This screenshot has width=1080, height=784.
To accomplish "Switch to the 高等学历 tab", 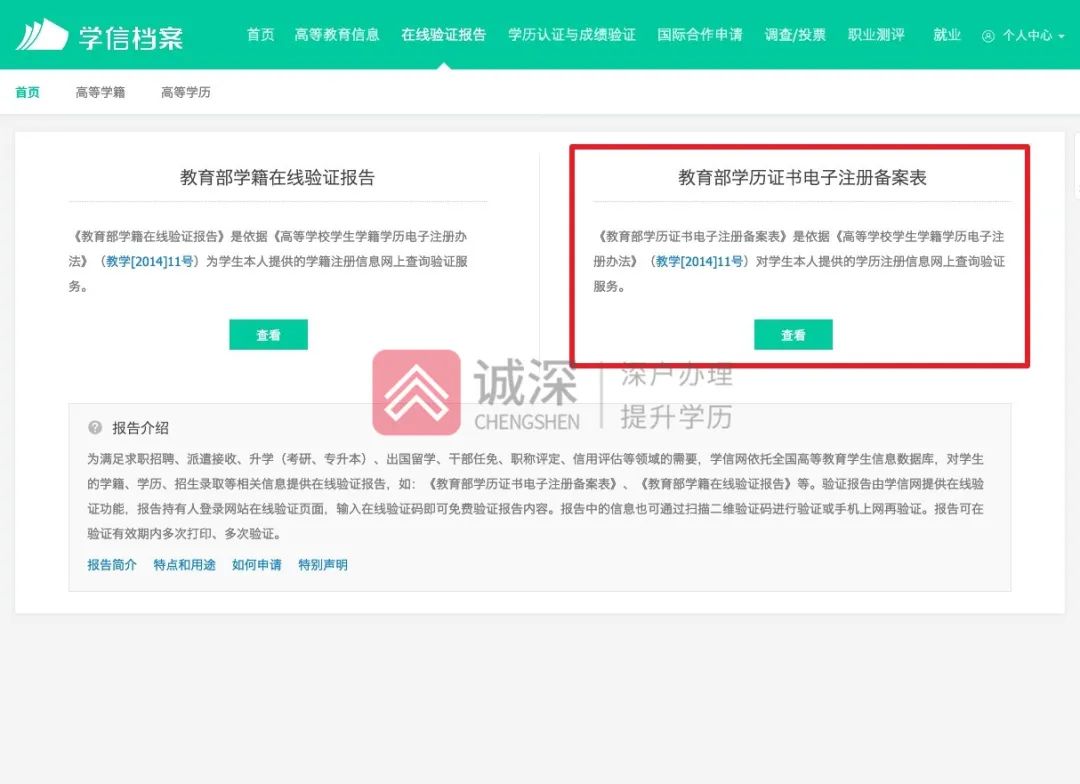I will tap(184, 92).
